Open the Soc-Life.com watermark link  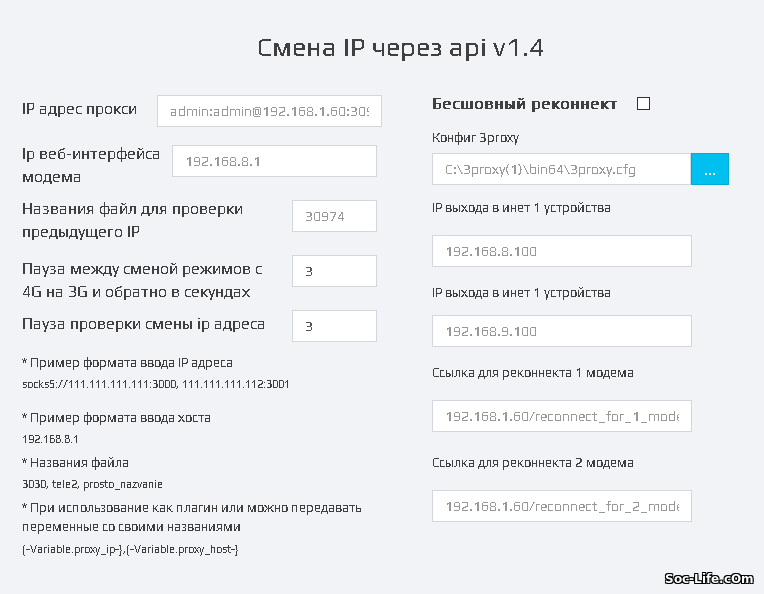coord(709,578)
